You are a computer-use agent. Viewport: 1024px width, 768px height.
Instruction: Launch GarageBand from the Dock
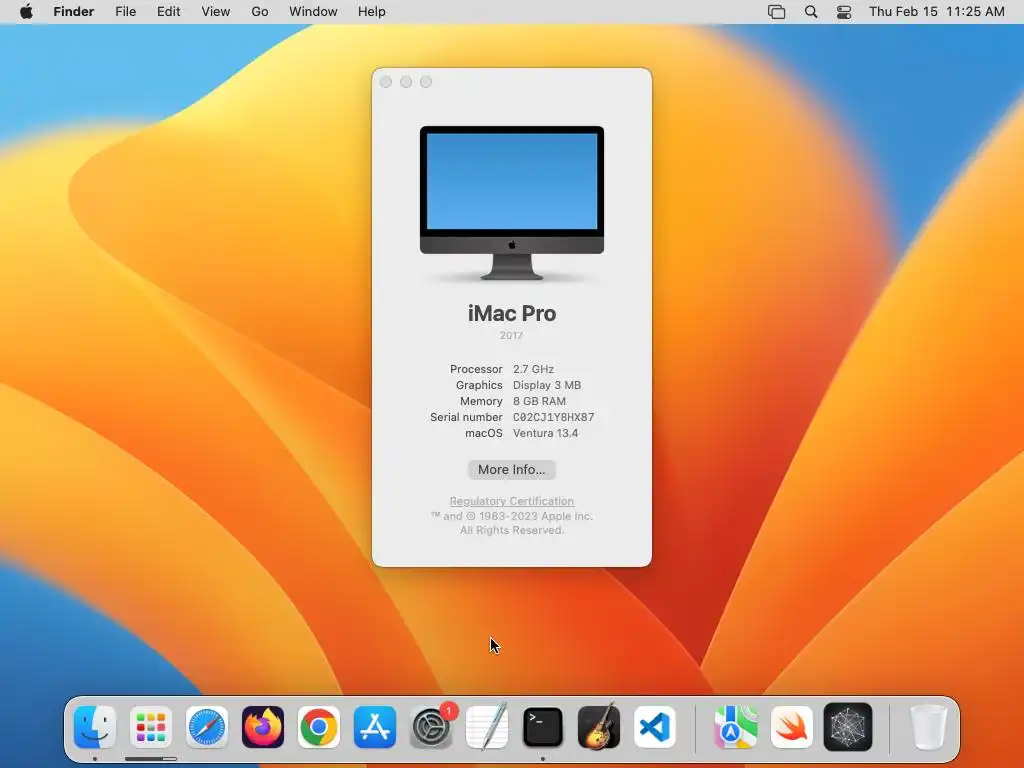[x=599, y=727]
